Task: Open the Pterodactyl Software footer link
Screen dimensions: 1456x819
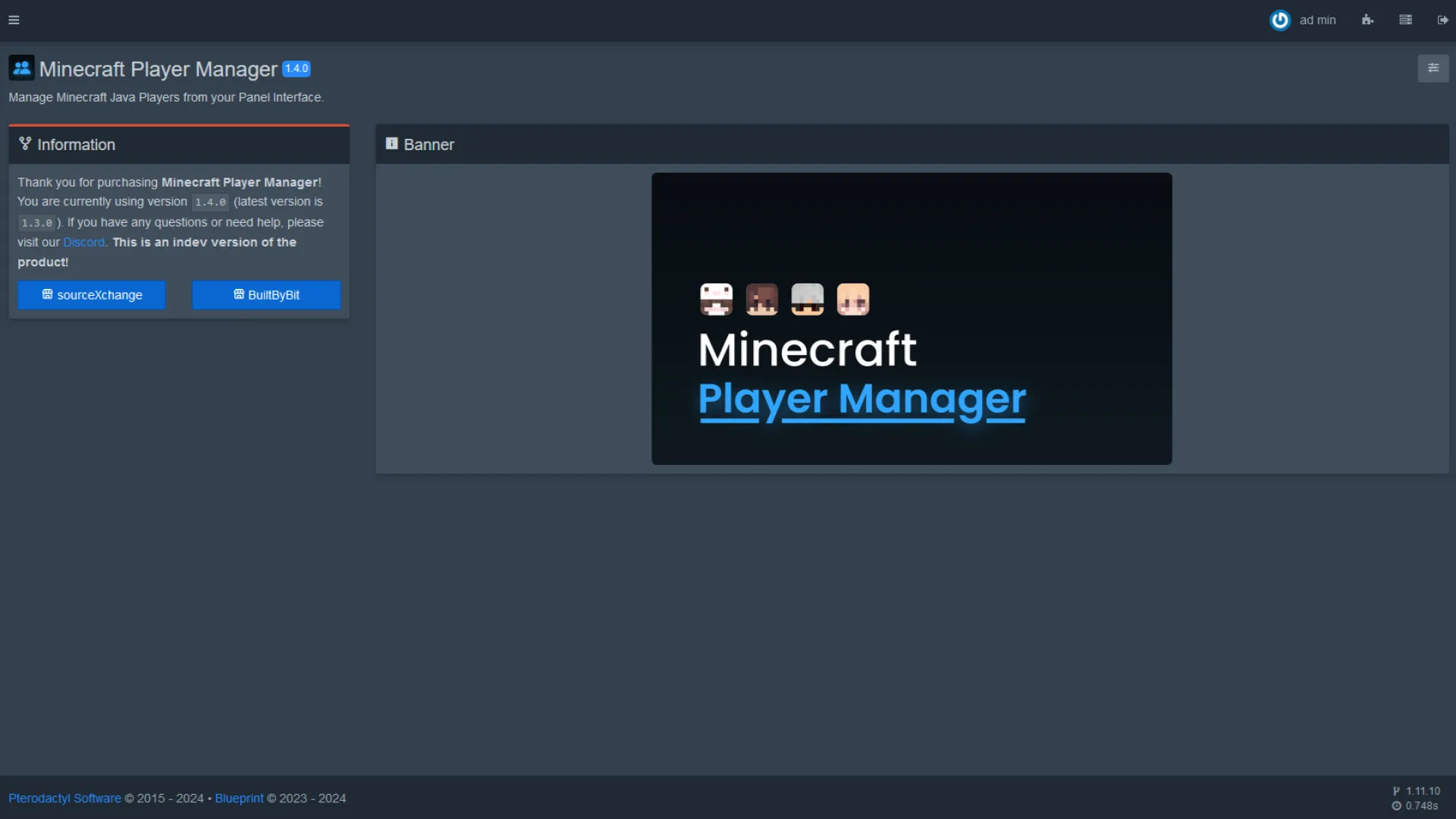Action: click(64, 798)
